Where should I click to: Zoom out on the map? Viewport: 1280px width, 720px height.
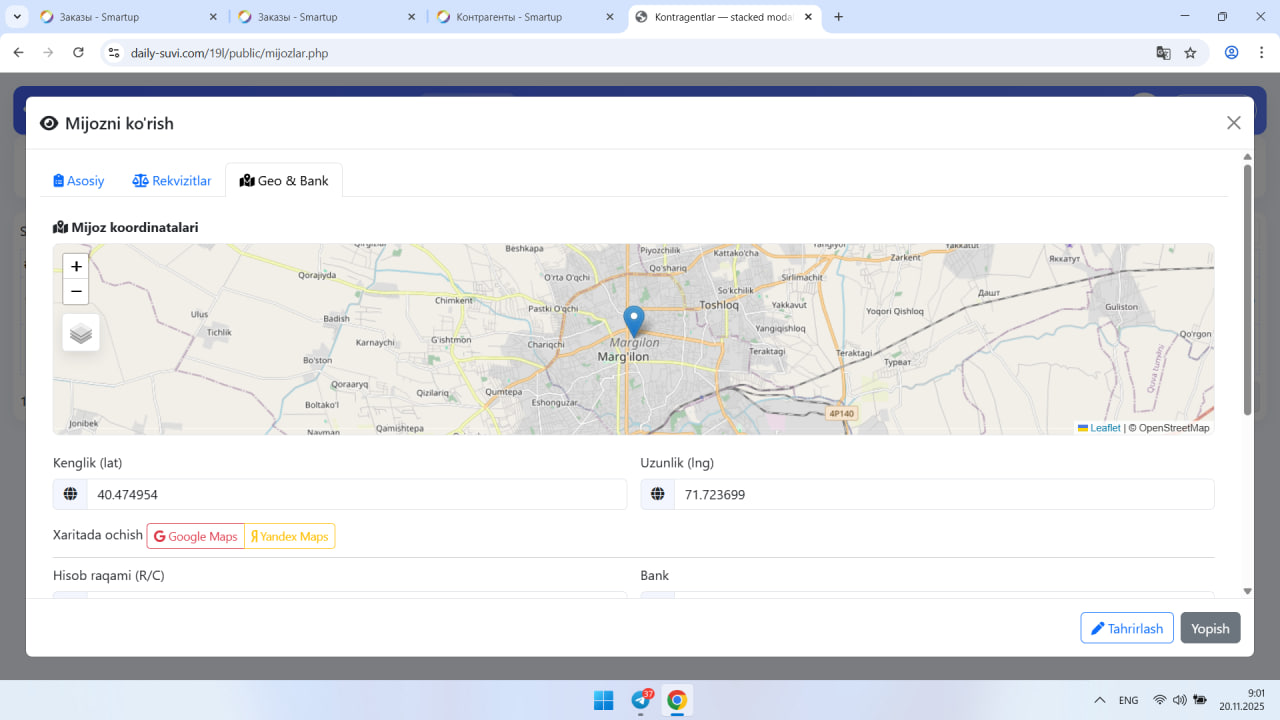[76, 292]
